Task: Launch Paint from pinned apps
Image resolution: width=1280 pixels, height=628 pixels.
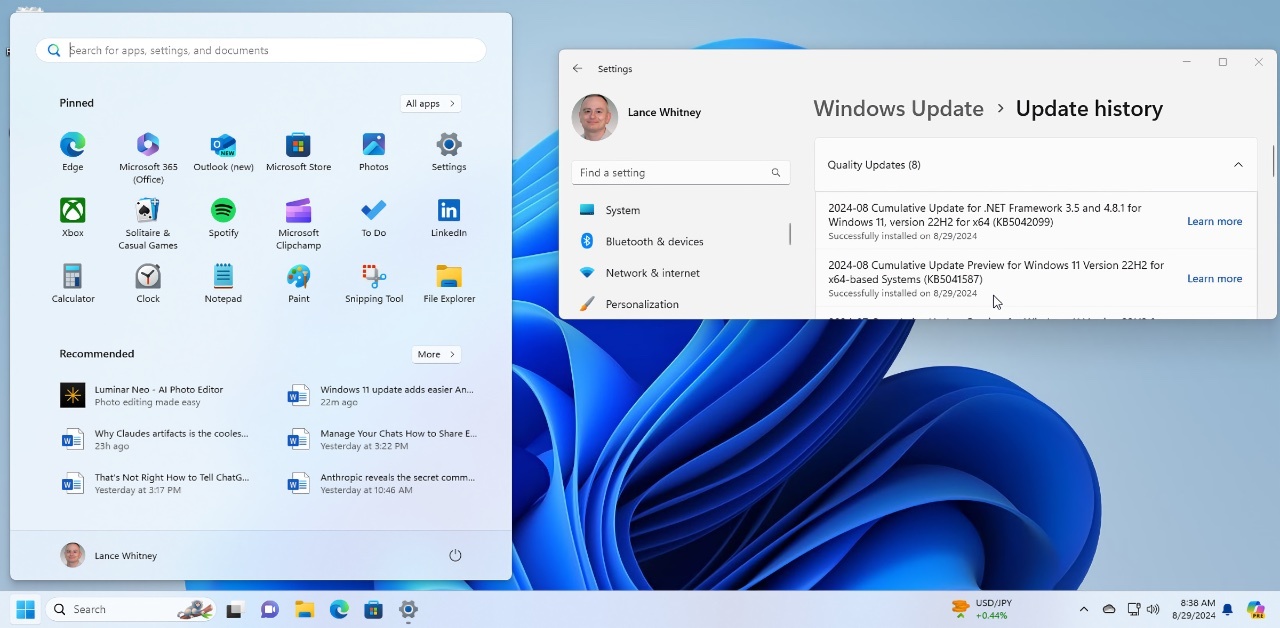Action: 298,277
